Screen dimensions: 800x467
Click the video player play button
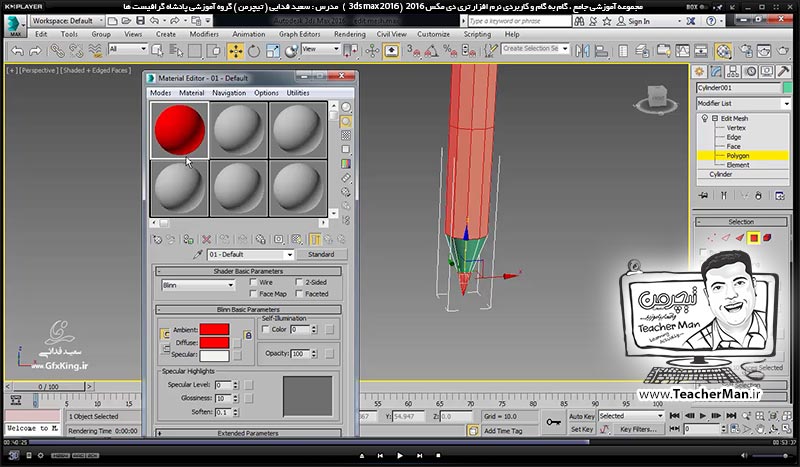(x=399, y=455)
